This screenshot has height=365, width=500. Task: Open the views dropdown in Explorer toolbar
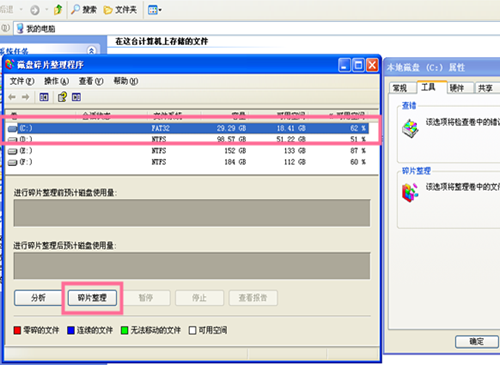point(155,10)
